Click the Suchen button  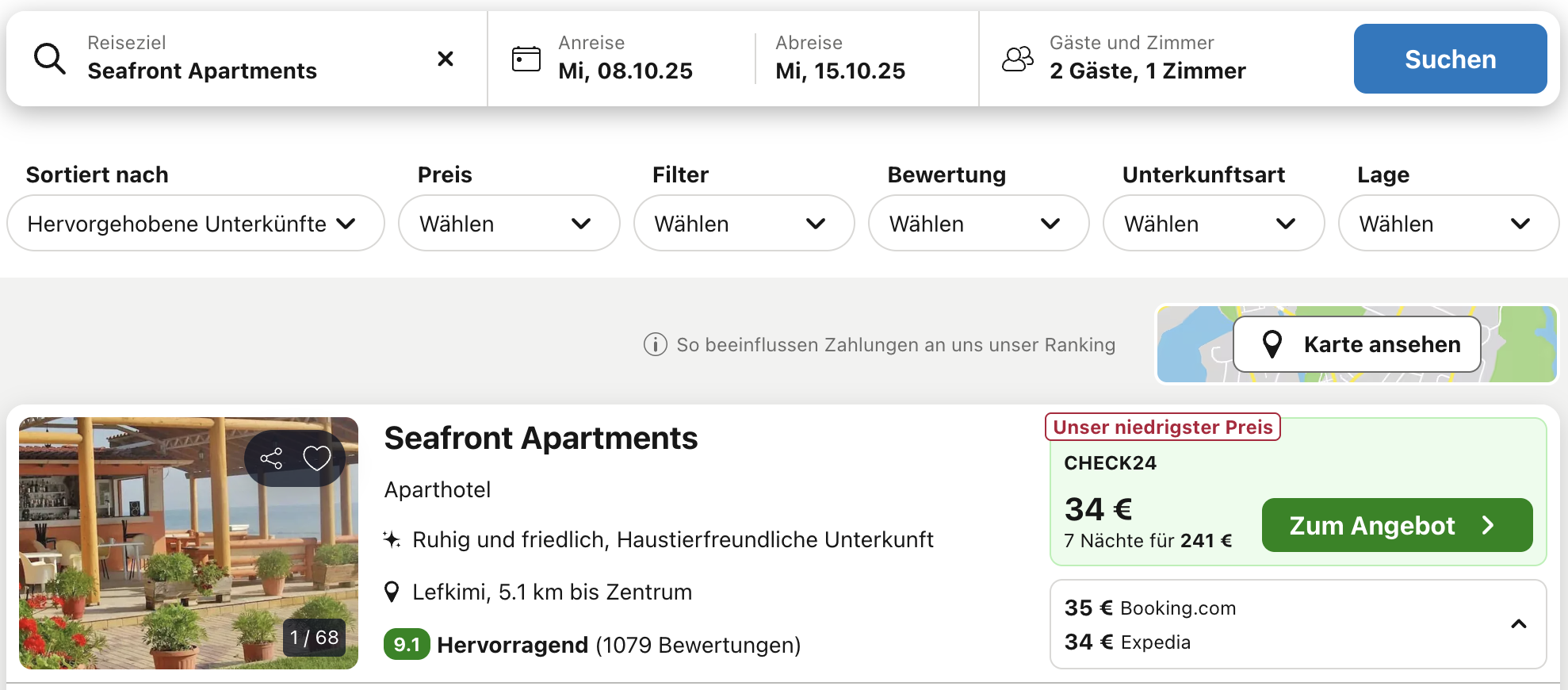pos(1450,59)
